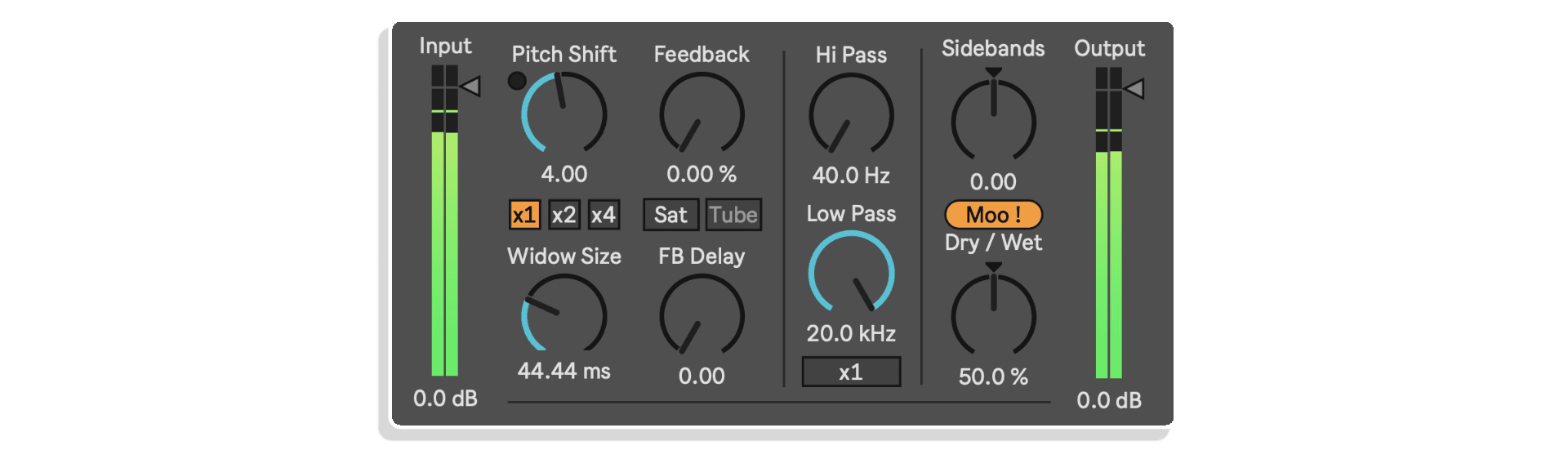Image resolution: width=1568 pixels, height=450 pixels.
Task: Select the x4 pitch multiplier
Action: (604, 215)
